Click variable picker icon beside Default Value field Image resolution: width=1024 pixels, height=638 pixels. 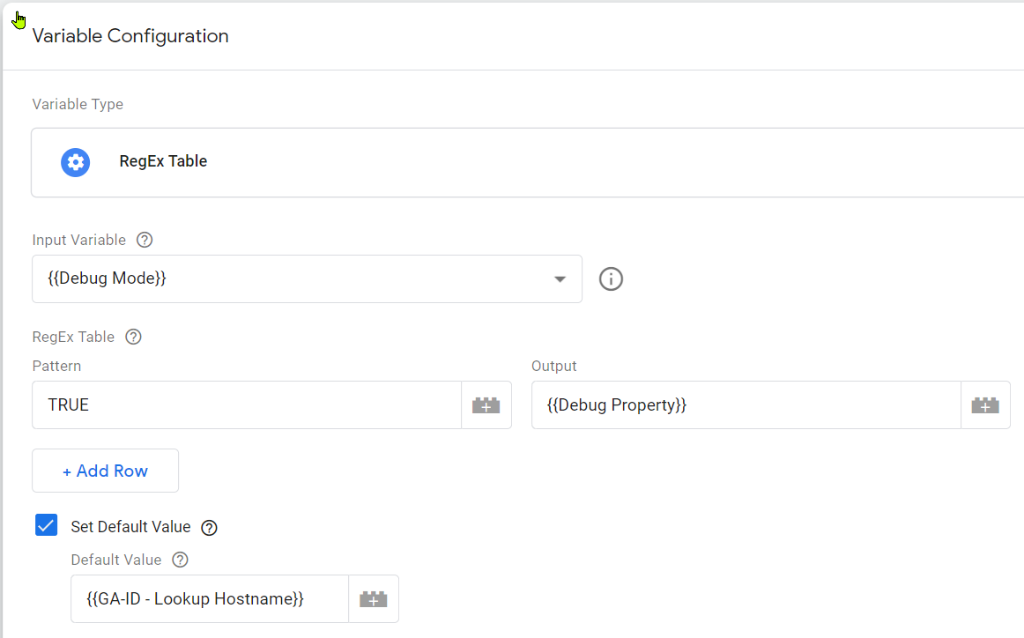(373, 599)
